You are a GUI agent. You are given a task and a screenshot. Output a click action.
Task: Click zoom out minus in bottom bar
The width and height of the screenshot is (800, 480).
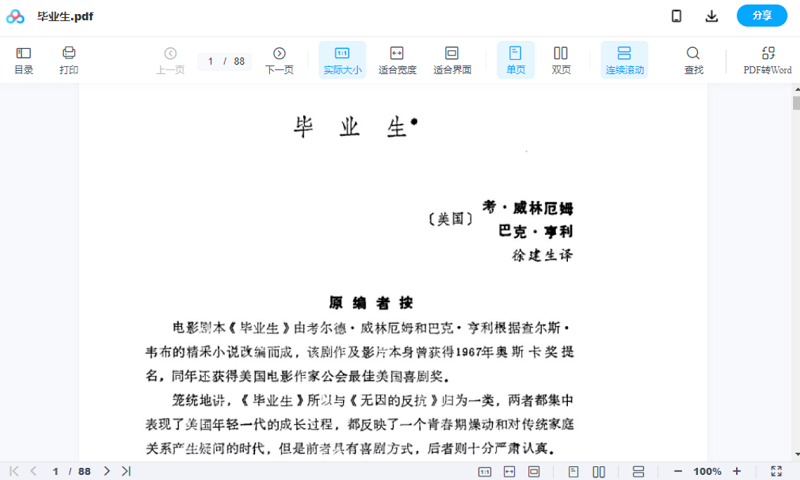point(678,471)
